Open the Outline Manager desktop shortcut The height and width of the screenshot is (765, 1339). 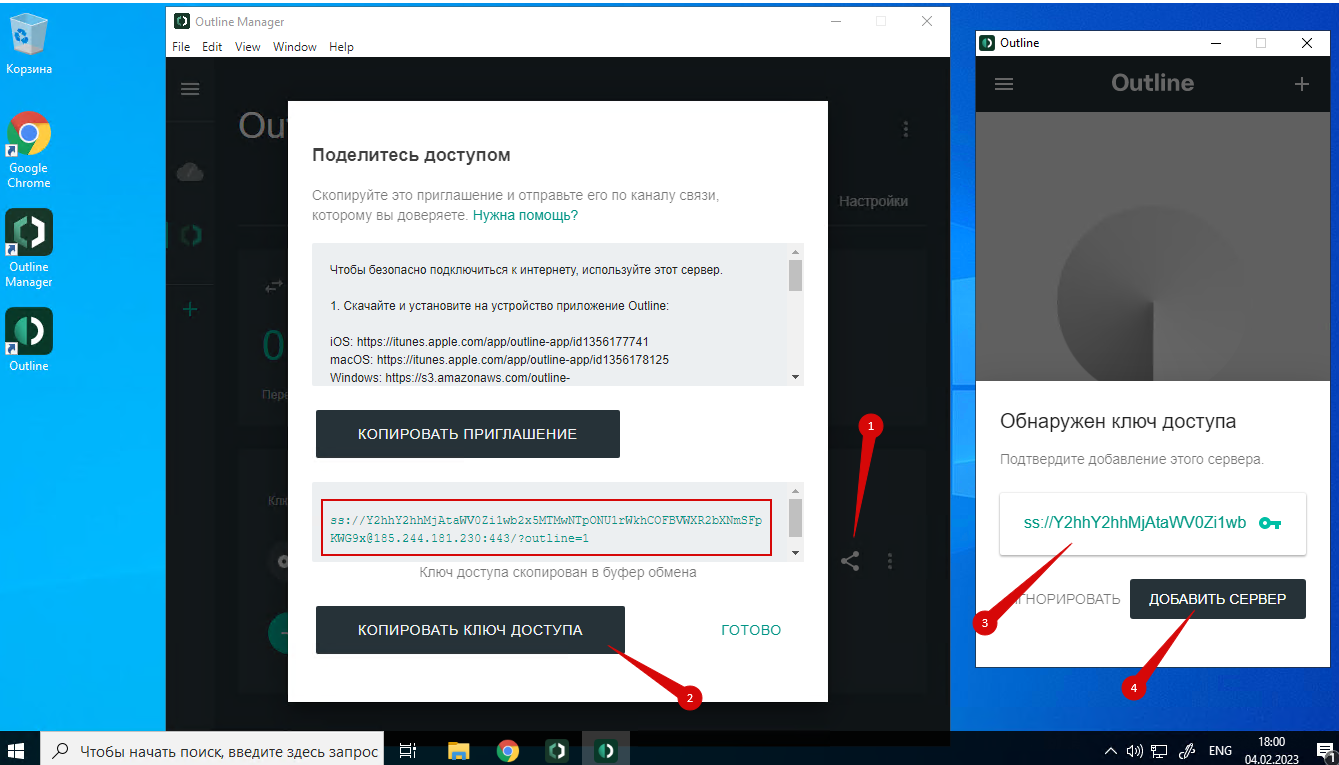coord(29,249)
